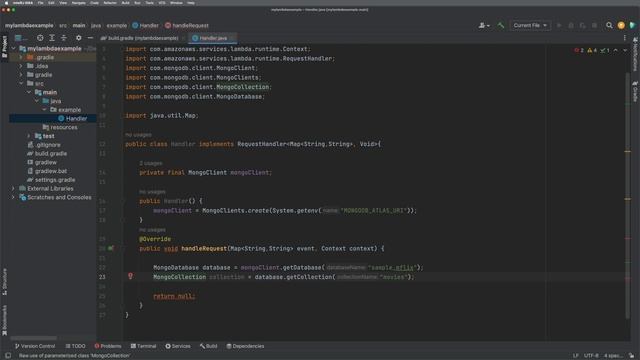Click the errors count indicator in editor
Screen dimensions: 640x360
click(579, 50)
